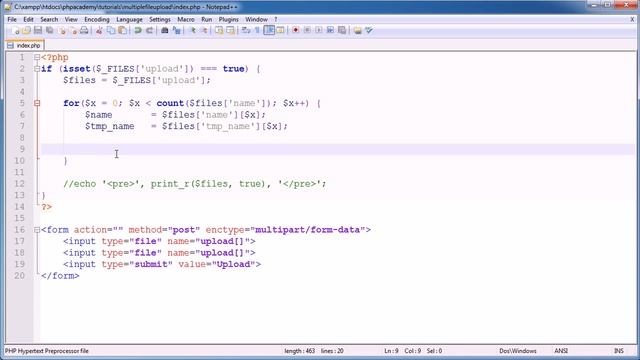
Task: Open the ? help menu
Action: point(276,19)
